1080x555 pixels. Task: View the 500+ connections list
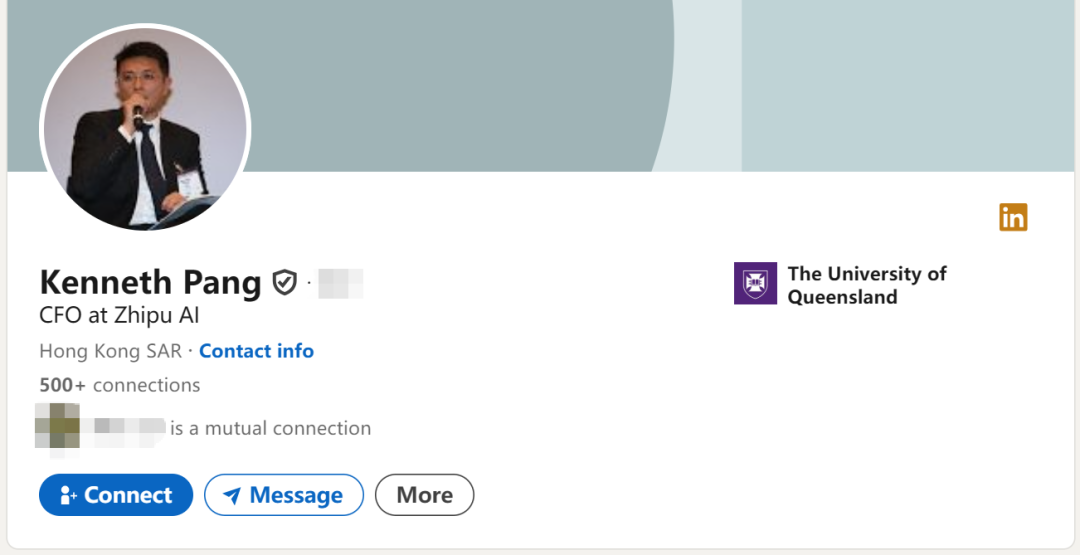pyautogui.click(x=120, y=385)
